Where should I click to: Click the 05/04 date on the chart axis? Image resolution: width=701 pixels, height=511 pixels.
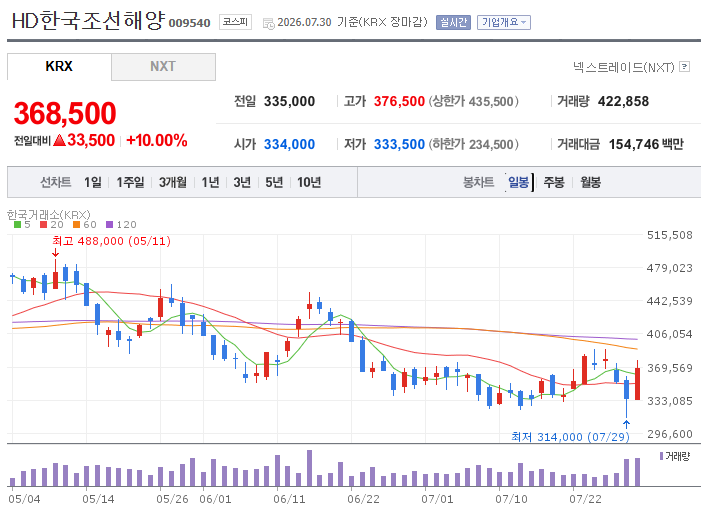[24, 499]
